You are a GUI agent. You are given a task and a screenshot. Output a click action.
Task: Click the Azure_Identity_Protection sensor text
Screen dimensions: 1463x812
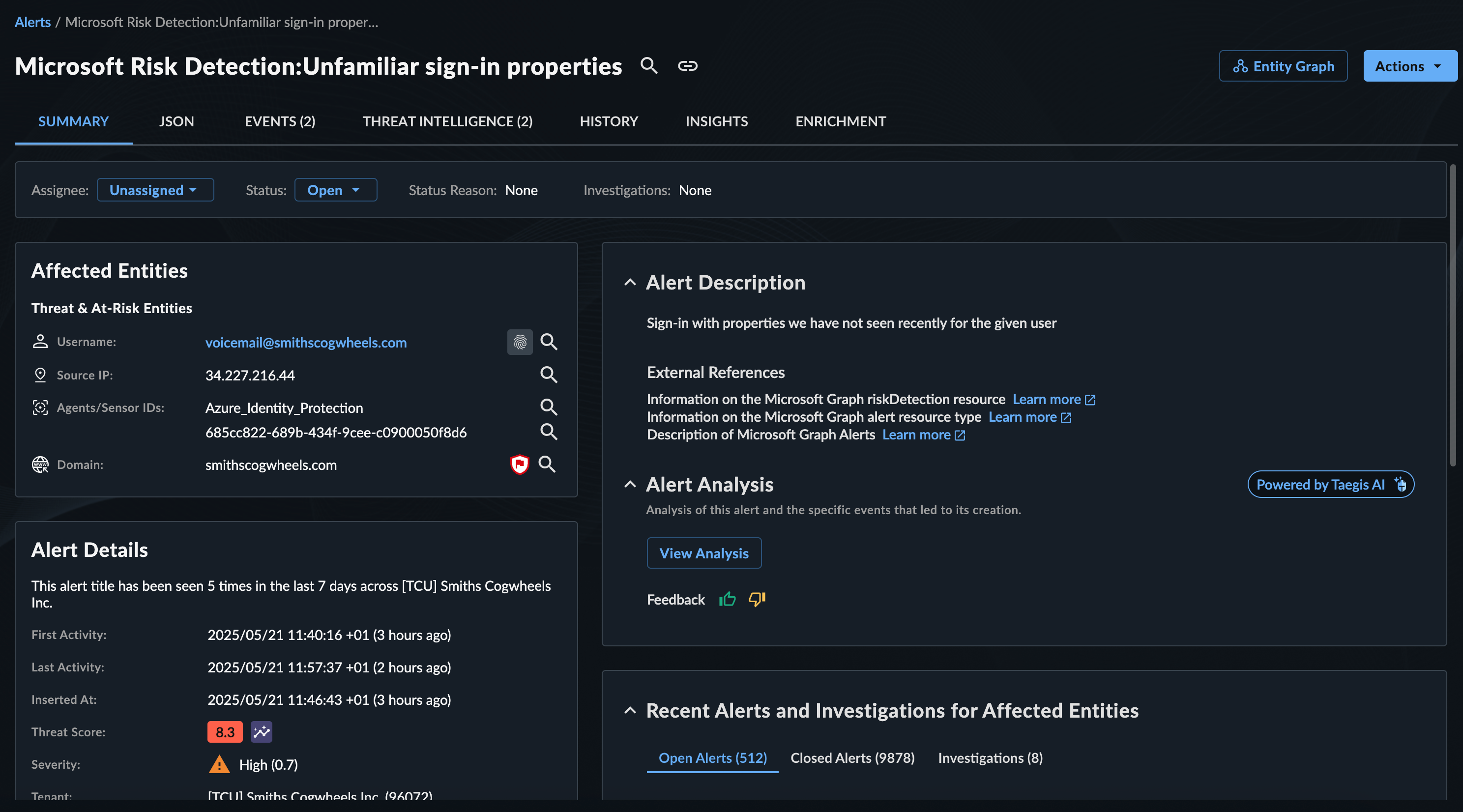284,407
